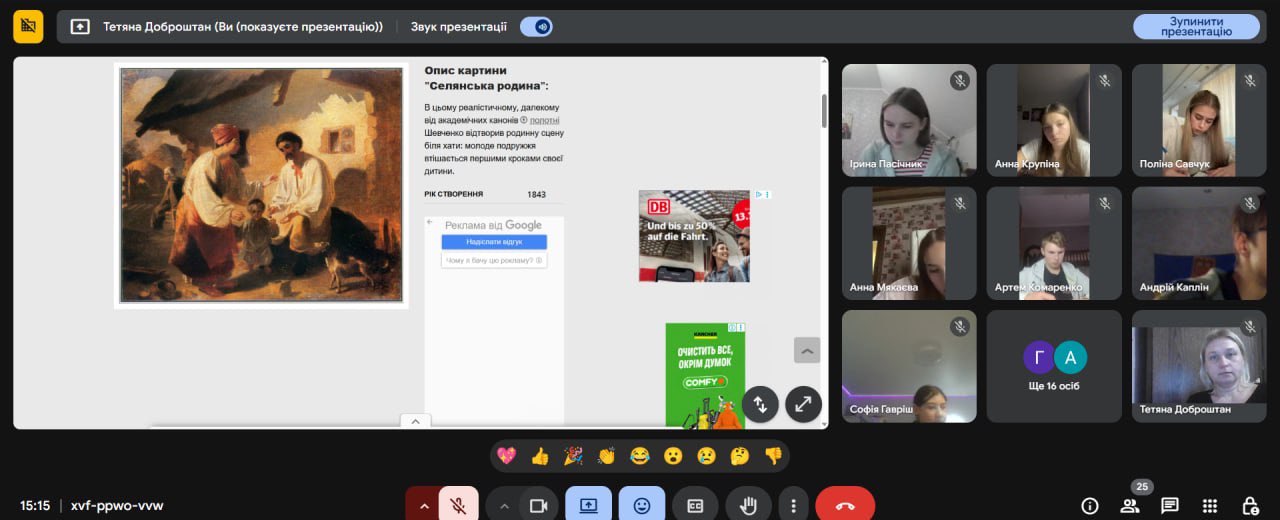Open more options three-dot menu

pyautogui.click(x=793, y=505)
